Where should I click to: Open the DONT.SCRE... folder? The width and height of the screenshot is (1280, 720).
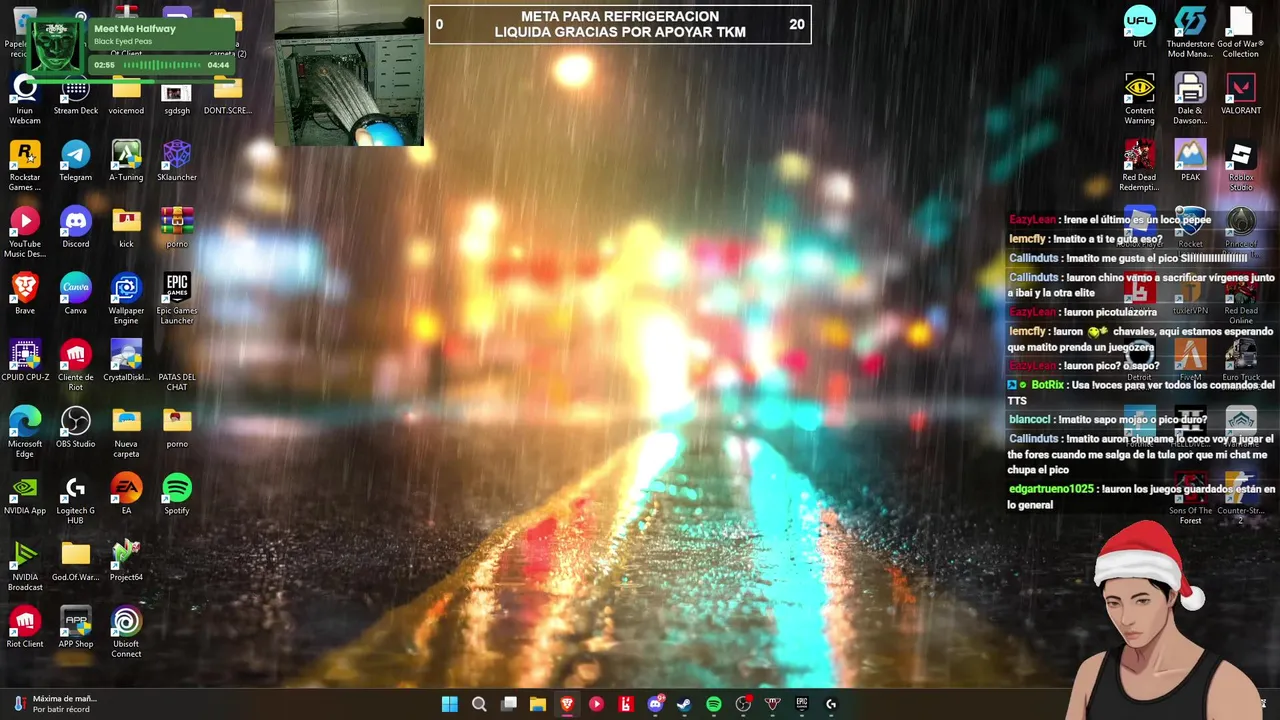pyautogui.click(x=227, y=96)
